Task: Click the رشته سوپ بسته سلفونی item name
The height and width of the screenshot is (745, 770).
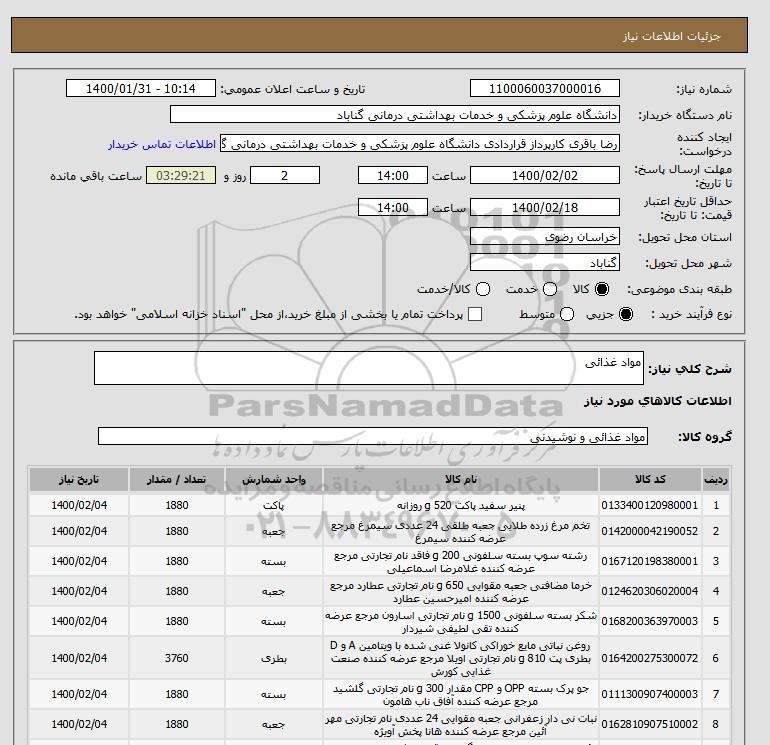Action: (461, 561)
